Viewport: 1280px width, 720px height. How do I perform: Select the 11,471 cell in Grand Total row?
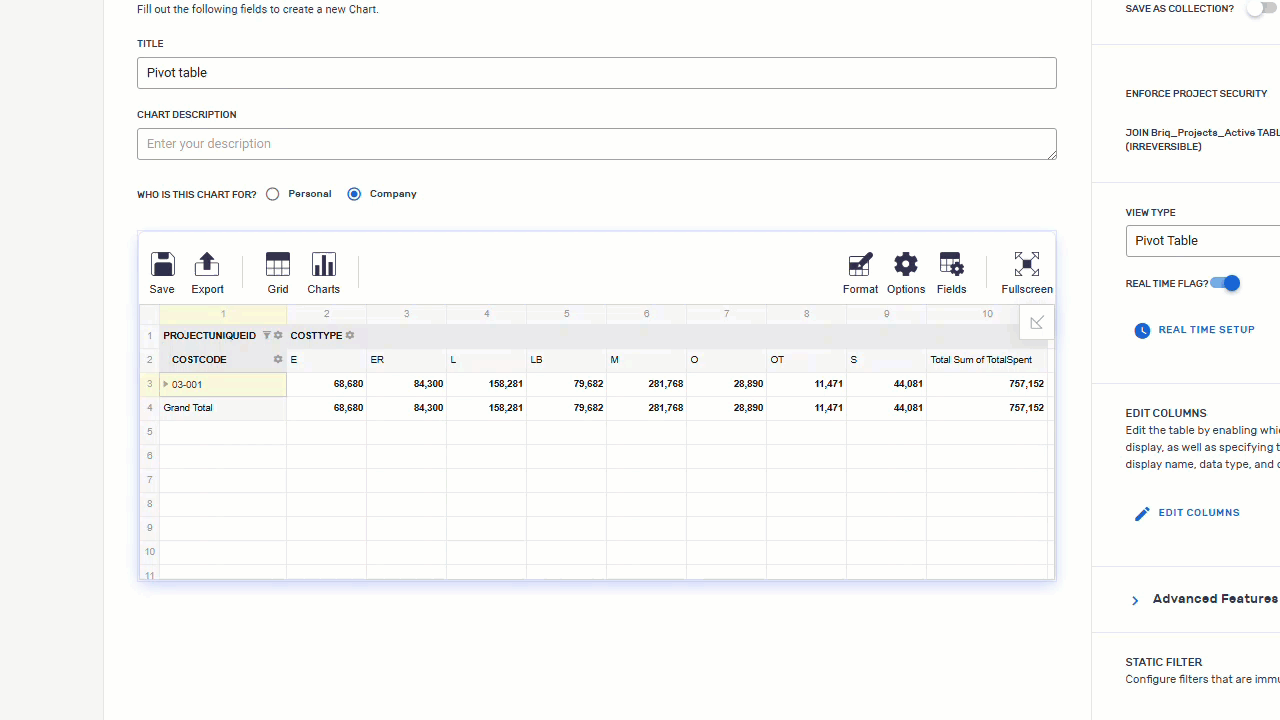pos(807,408)
